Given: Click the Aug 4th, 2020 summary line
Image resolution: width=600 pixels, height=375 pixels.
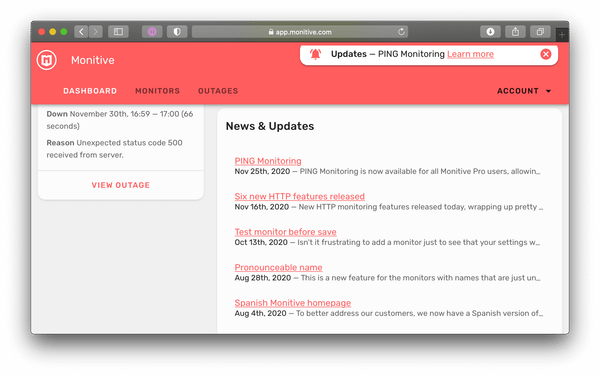Looking at the screenshot, I should (x=389, y=313).
